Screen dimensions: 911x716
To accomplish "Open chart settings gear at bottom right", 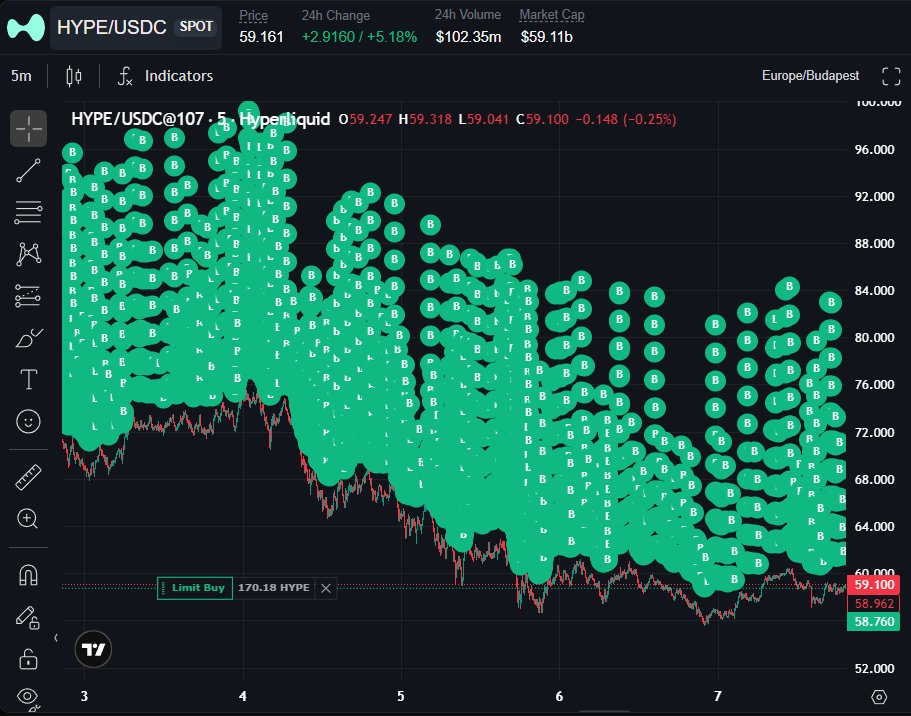I will (x=879, y=696).
